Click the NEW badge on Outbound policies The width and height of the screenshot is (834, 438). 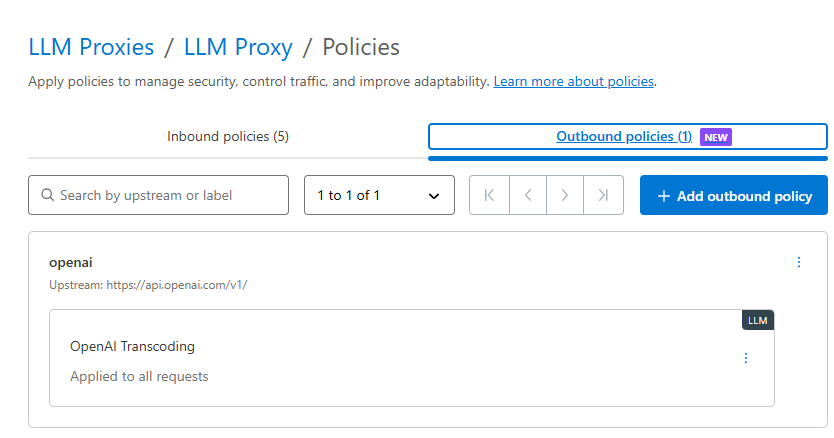[715, 137]
